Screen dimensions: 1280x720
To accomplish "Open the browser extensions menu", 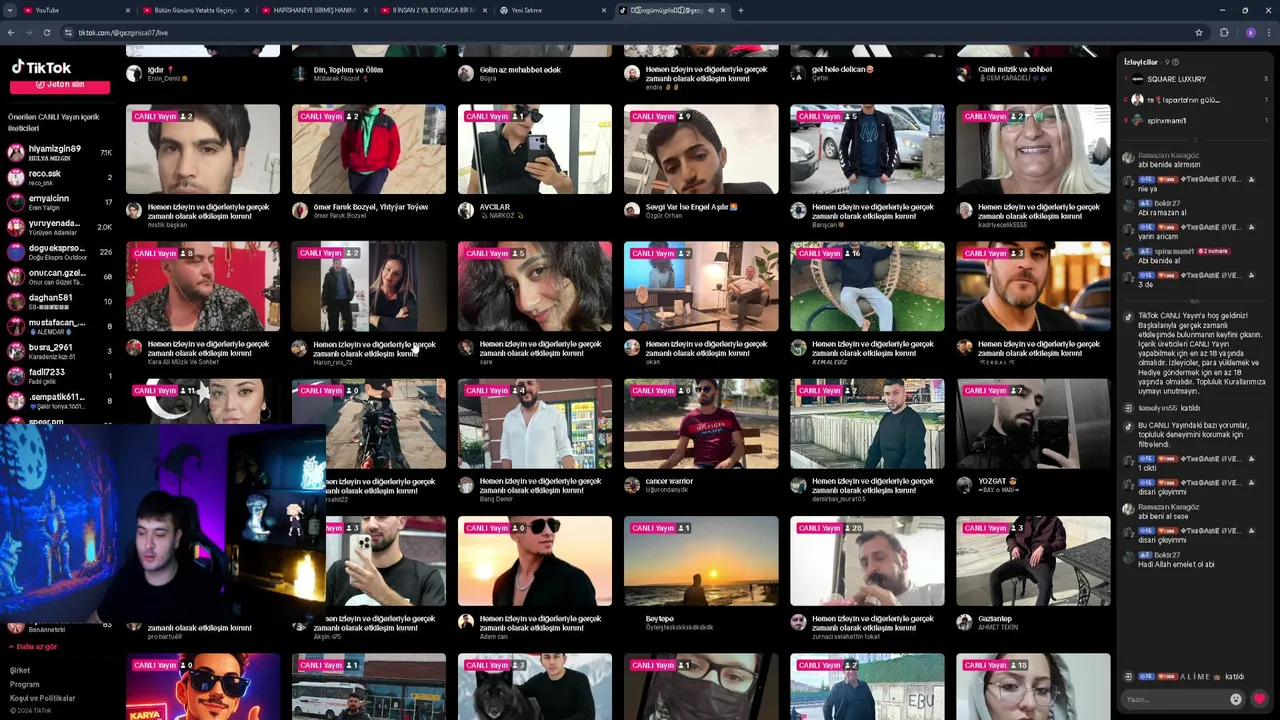I will pos(1224,32).
